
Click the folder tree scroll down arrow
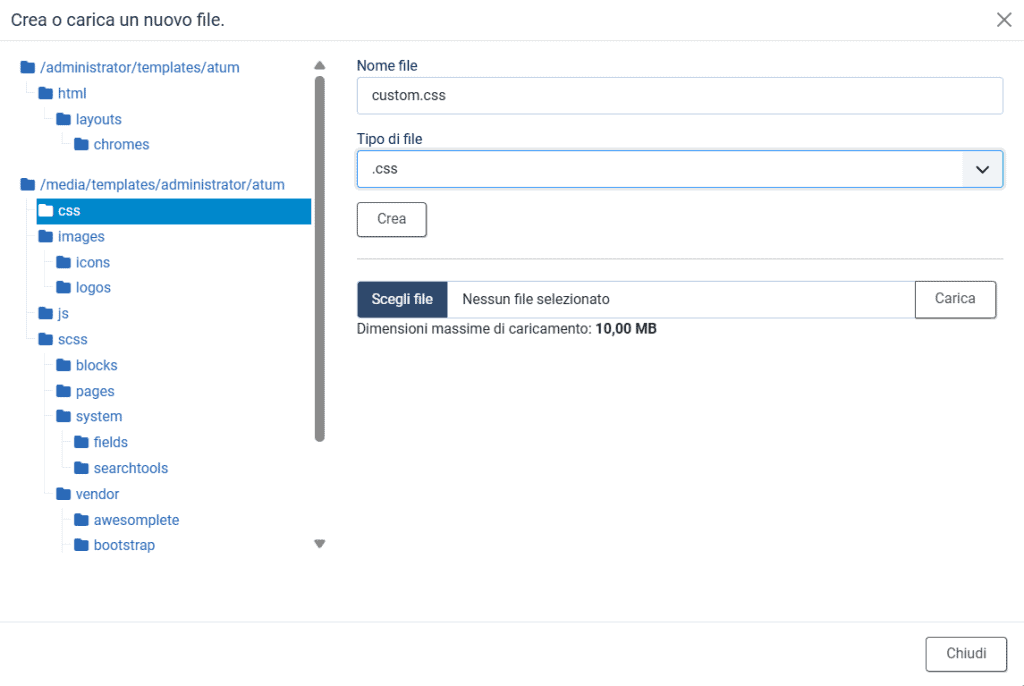(320, 544)
